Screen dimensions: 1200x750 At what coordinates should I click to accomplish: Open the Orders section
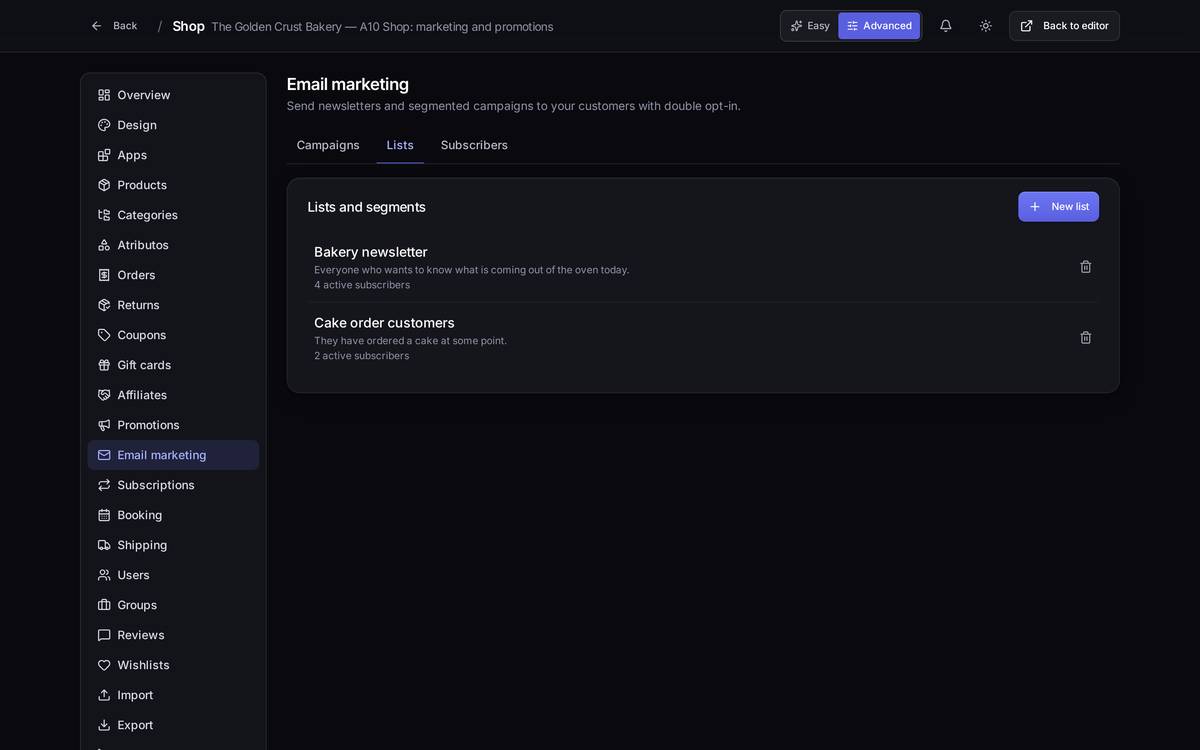tap(173, 275)
